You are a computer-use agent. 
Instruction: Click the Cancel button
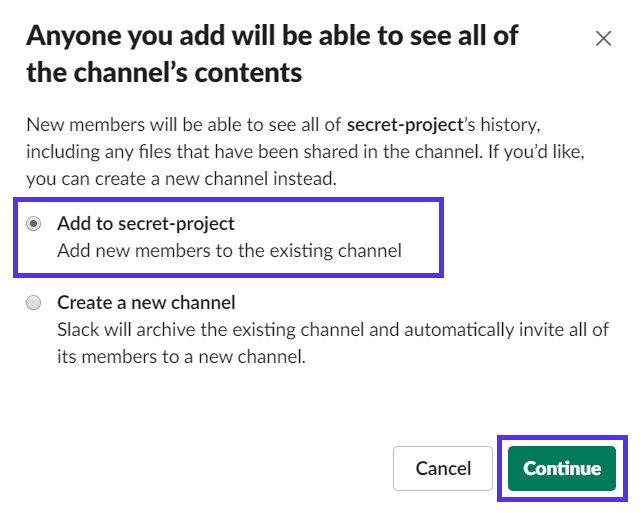[x=443, y=468]
